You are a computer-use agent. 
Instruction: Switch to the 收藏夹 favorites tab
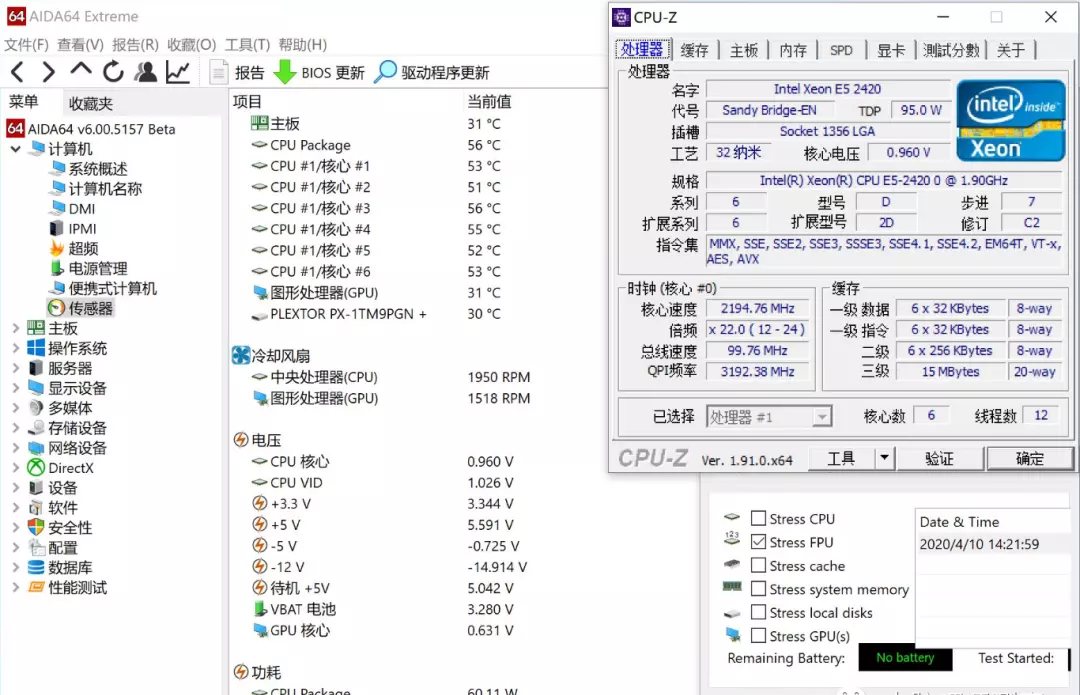coord(91,103)
